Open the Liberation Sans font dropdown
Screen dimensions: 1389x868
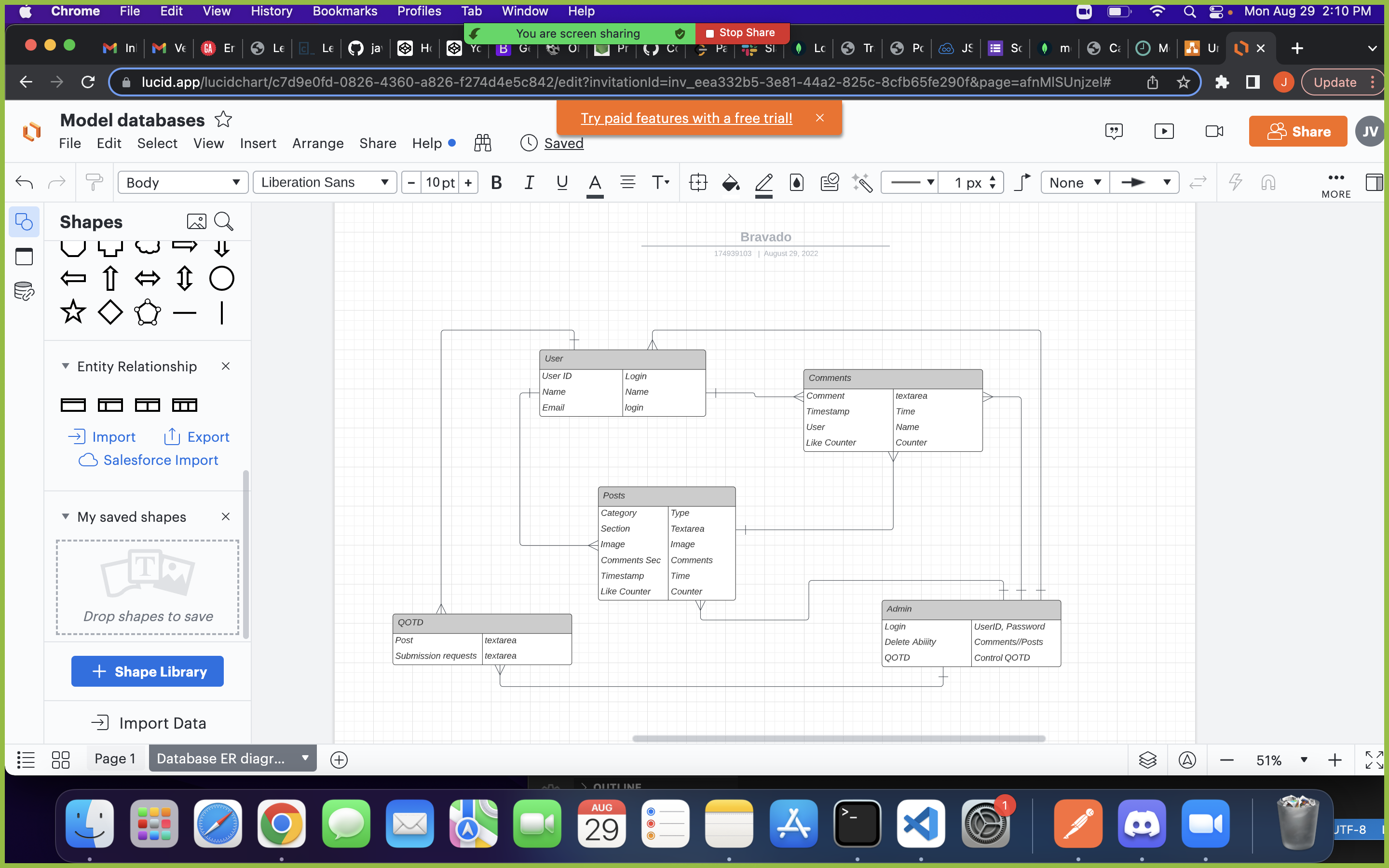324,183
